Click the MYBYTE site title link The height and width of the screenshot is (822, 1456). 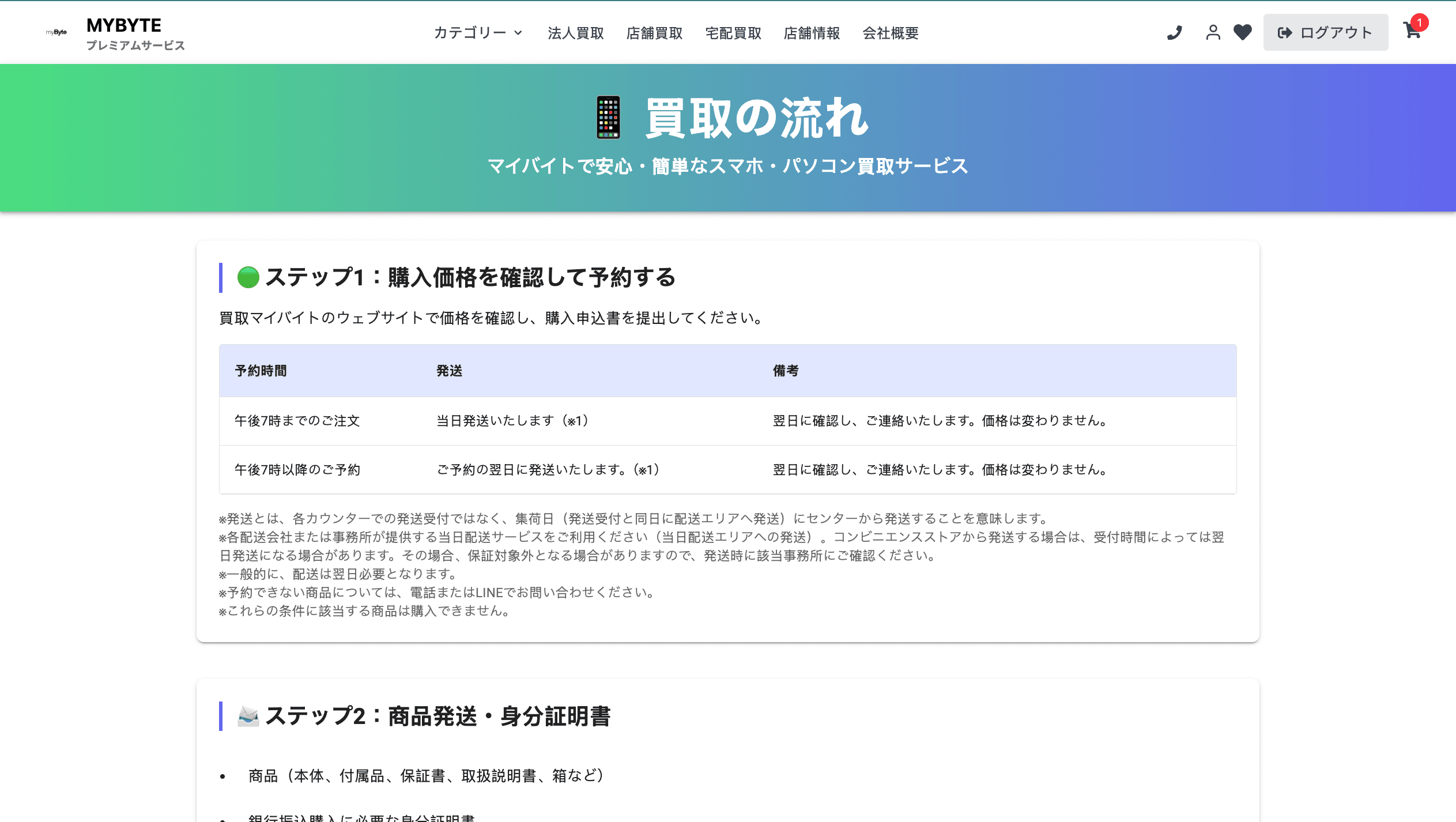click(x=124, y=25)
